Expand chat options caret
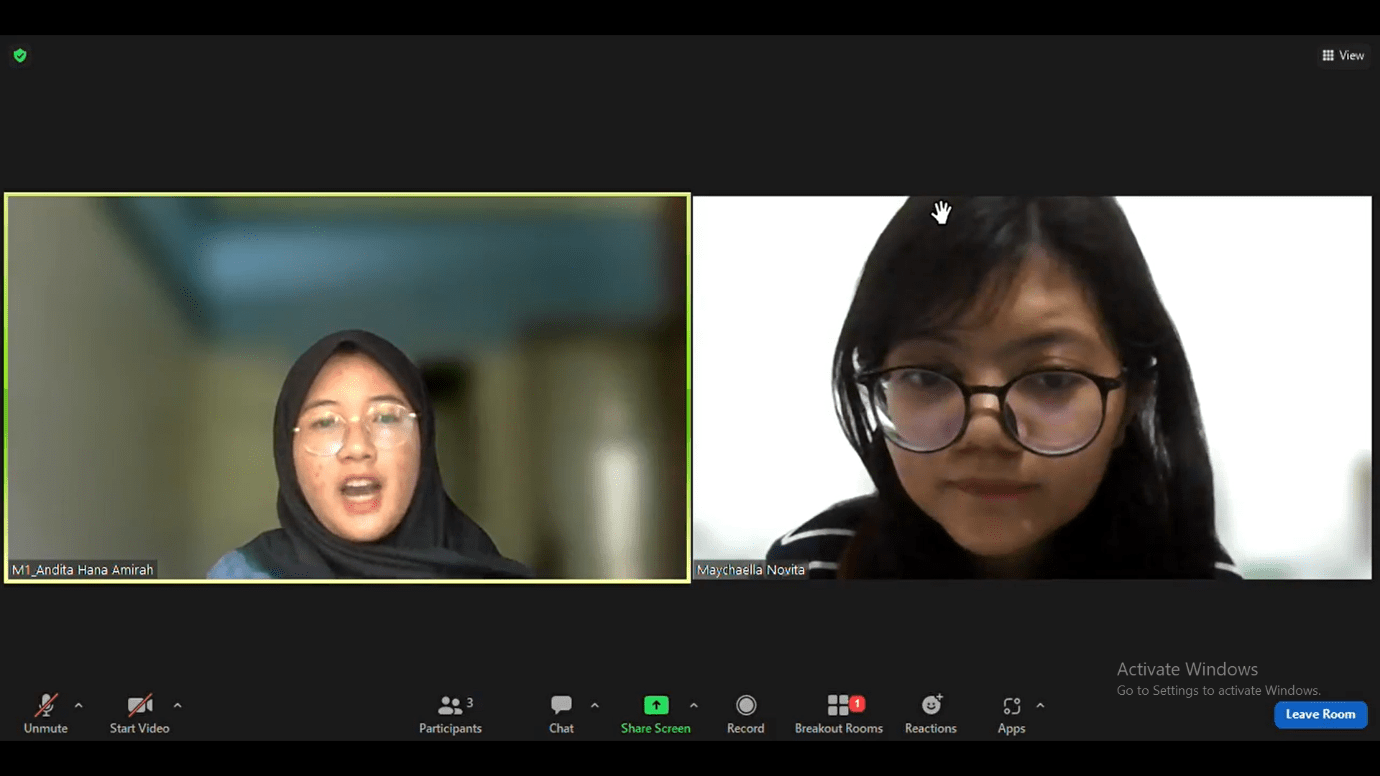The height and width of the screenshot is (776, 1380). click(x=595, y=705)
